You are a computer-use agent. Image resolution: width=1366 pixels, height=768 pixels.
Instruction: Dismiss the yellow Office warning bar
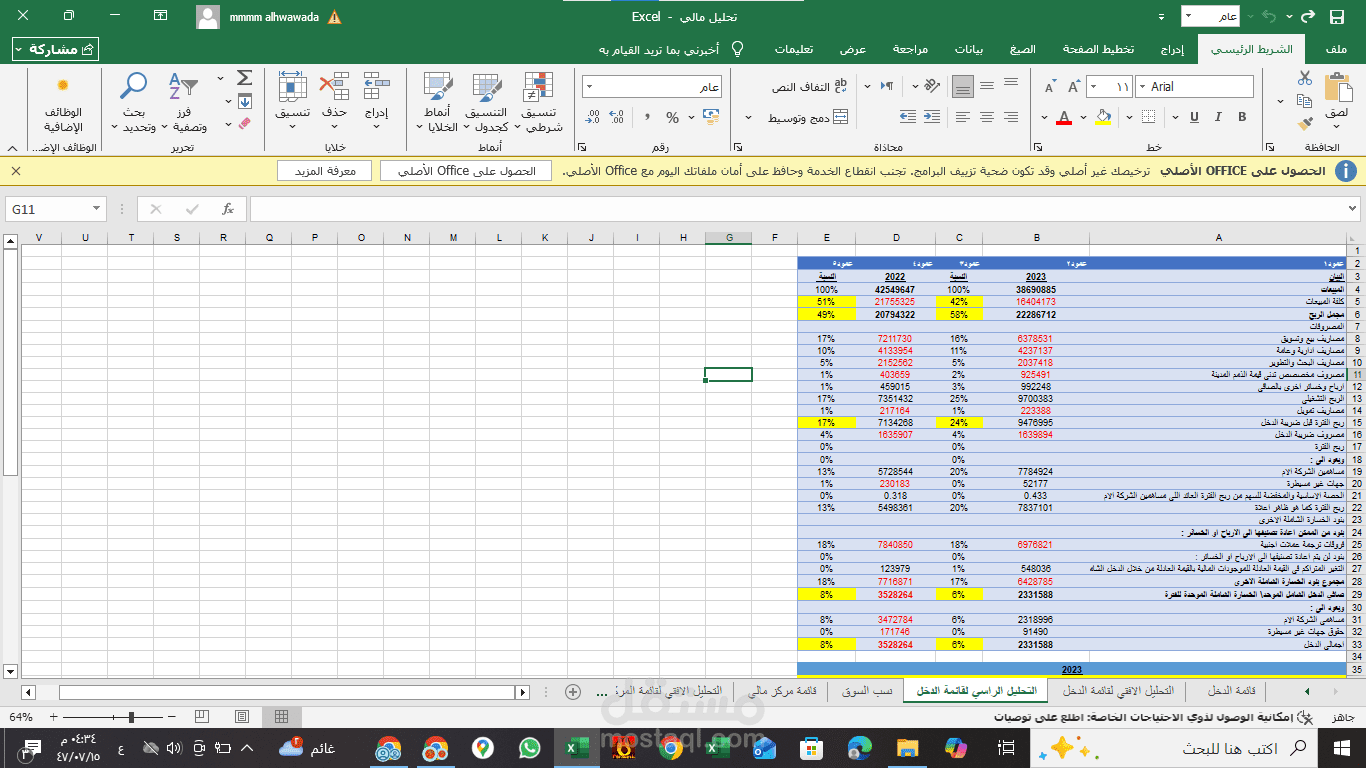[16, 171]
